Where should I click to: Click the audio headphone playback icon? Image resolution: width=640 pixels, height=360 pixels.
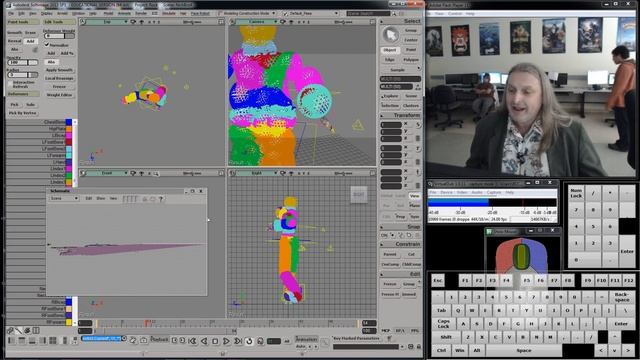click(260, 341)
